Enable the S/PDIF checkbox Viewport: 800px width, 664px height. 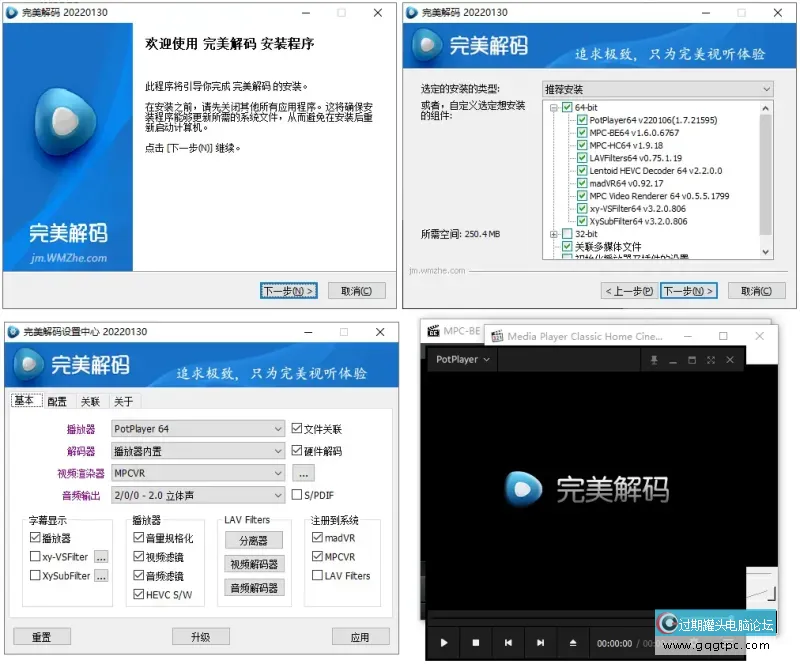pyautogui.click(x=296, y=495)
